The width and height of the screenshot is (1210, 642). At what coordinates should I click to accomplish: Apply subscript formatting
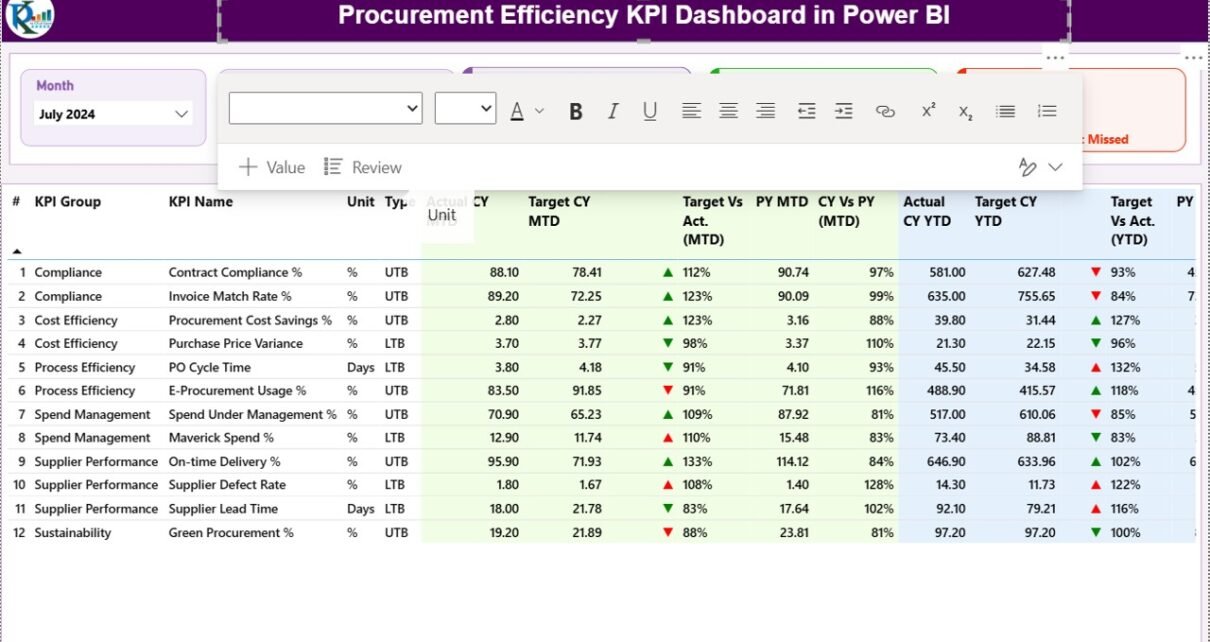(x=965, y=112)
